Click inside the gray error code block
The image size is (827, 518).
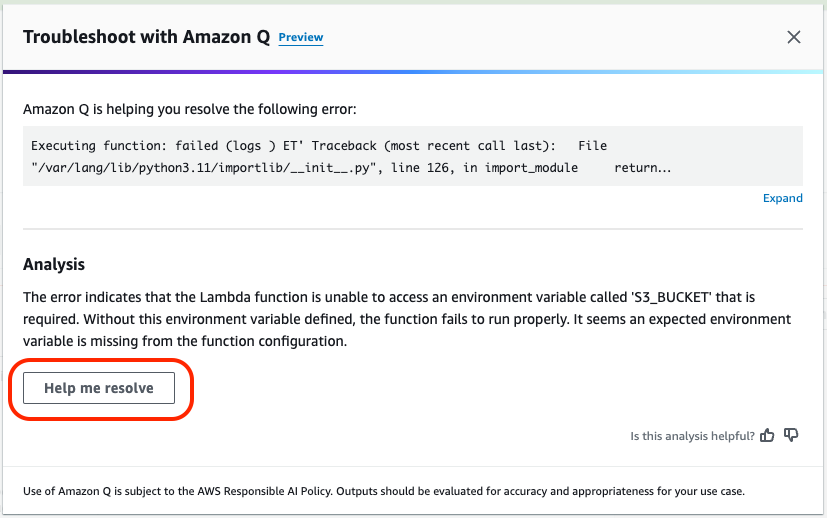point(412,156)
